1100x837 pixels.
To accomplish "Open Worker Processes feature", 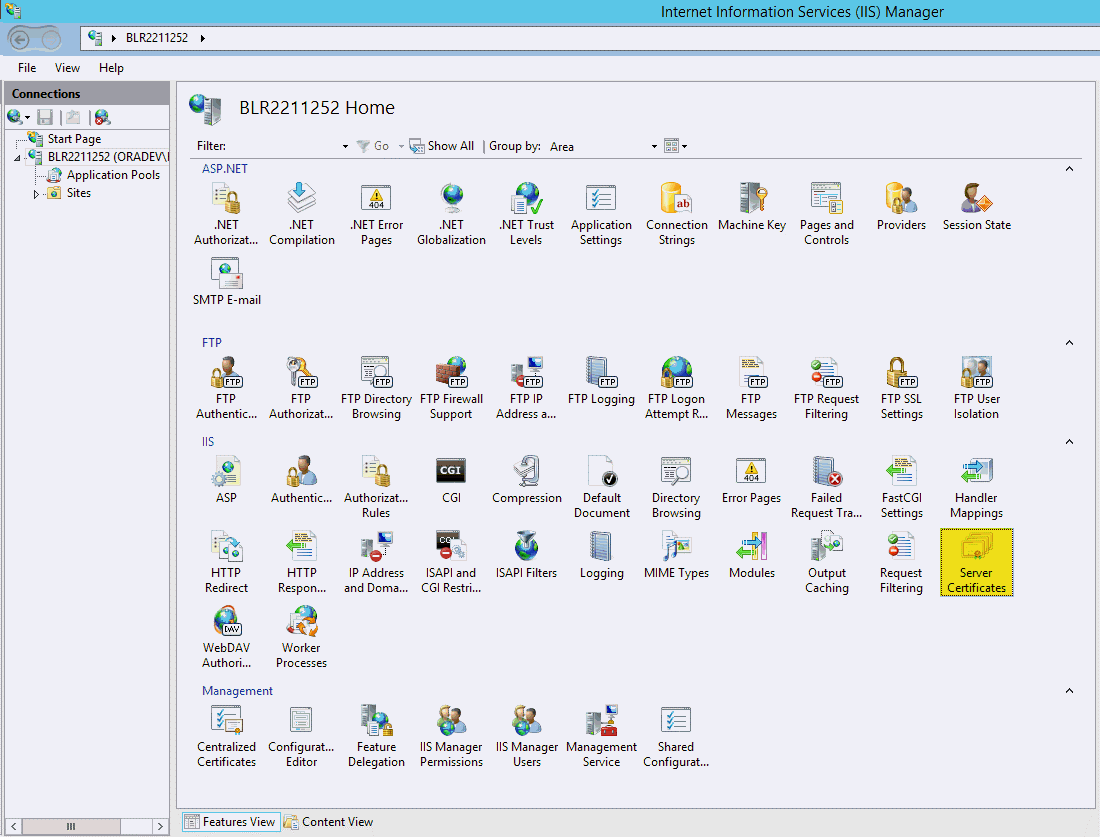I will point(302,637).
